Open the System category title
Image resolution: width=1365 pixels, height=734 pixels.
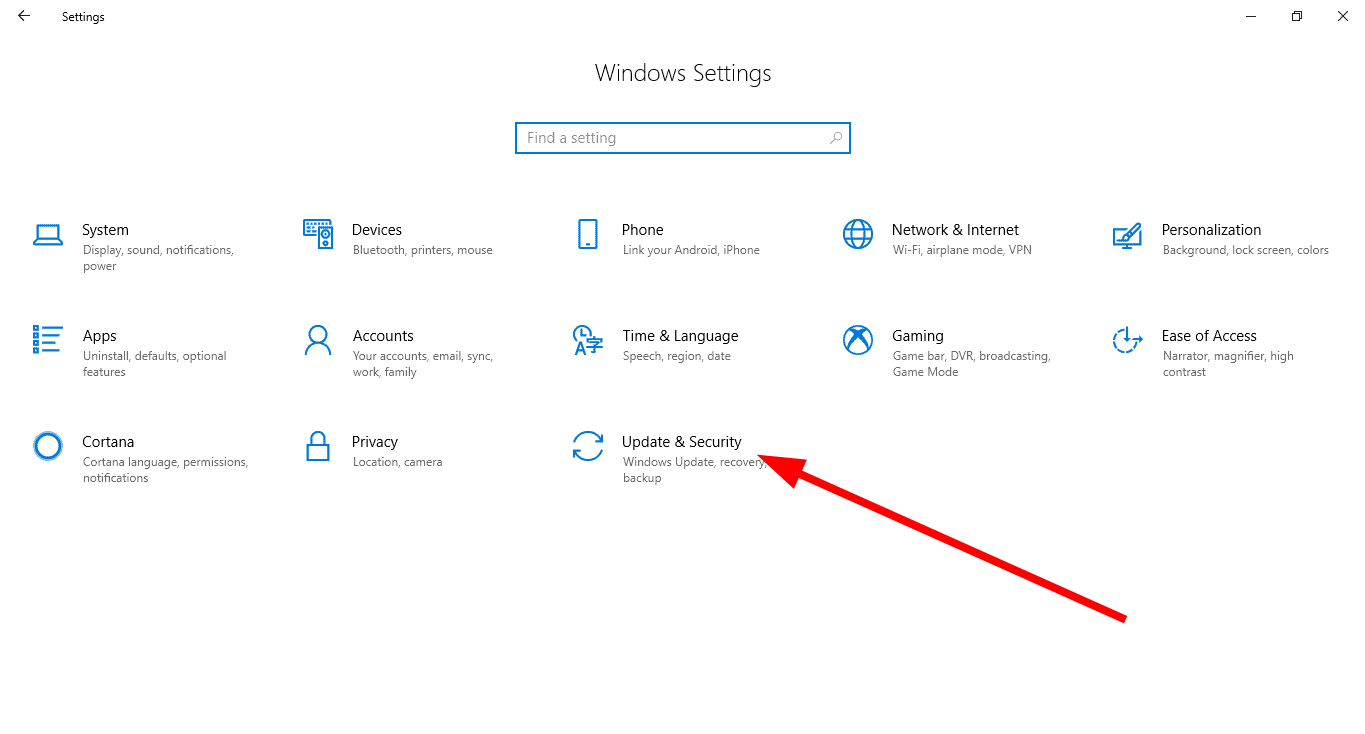click(x=105, y=230)
